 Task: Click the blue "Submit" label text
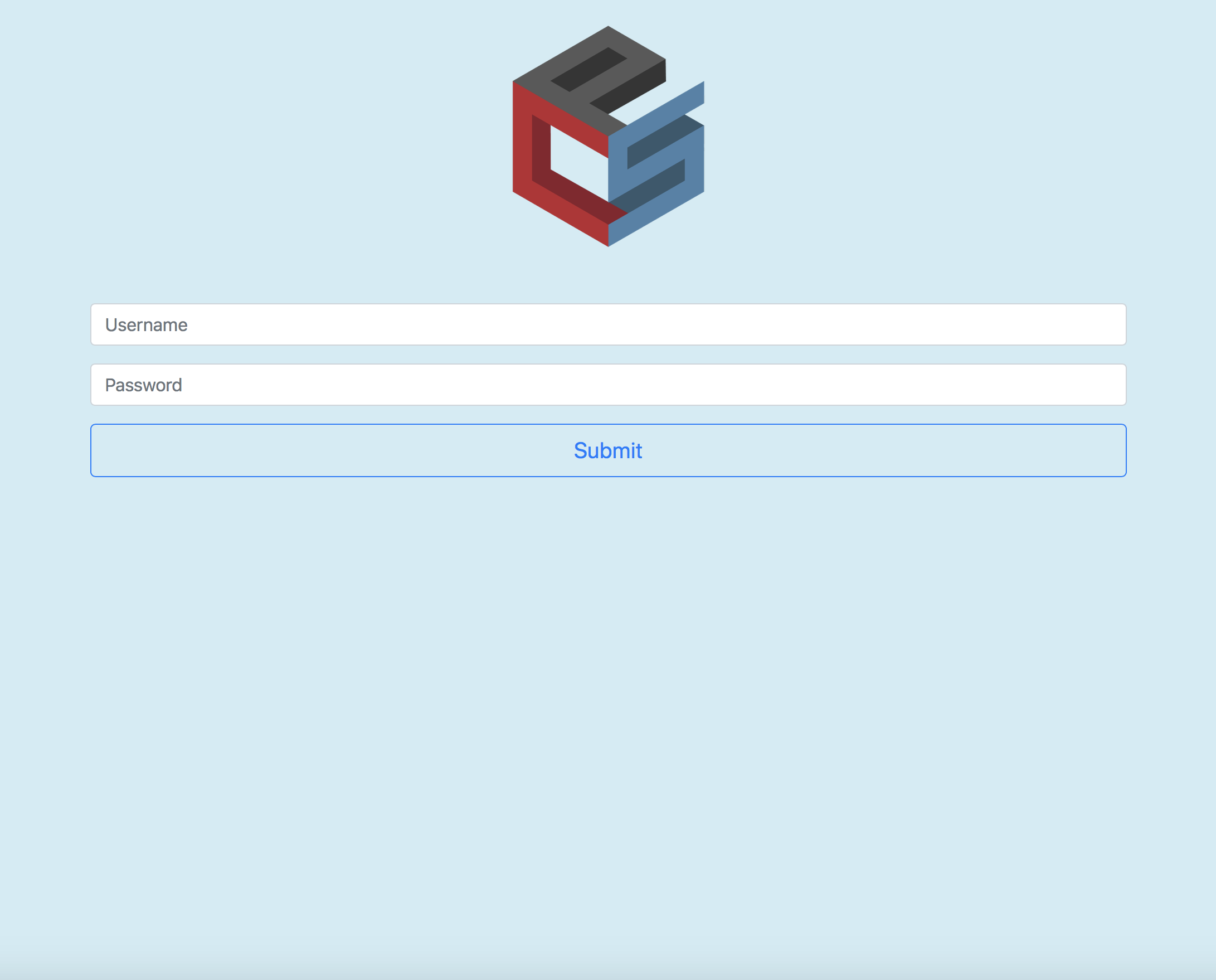607,450
